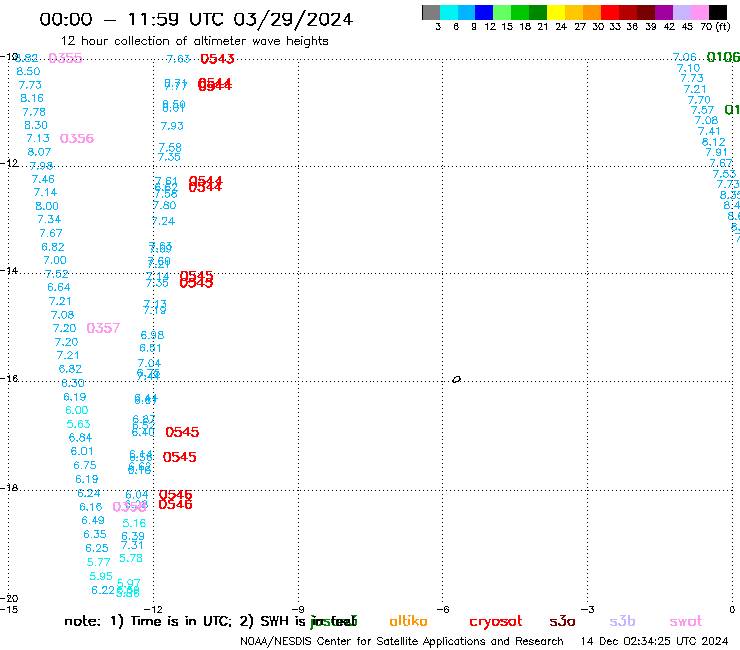
Task: Click the pink pass time '0355'
Action: (65, 58)
